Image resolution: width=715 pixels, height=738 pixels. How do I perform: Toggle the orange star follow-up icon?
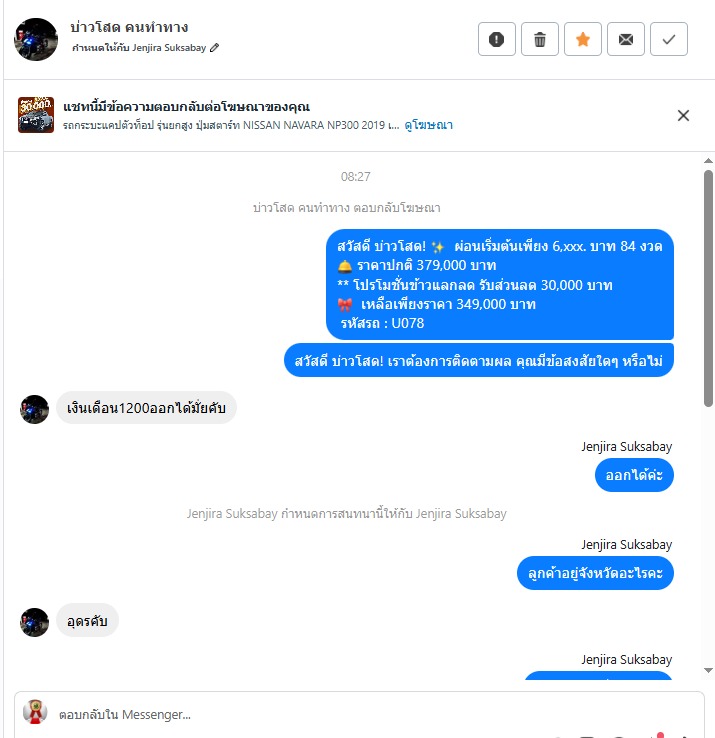(x=583, y=39)
